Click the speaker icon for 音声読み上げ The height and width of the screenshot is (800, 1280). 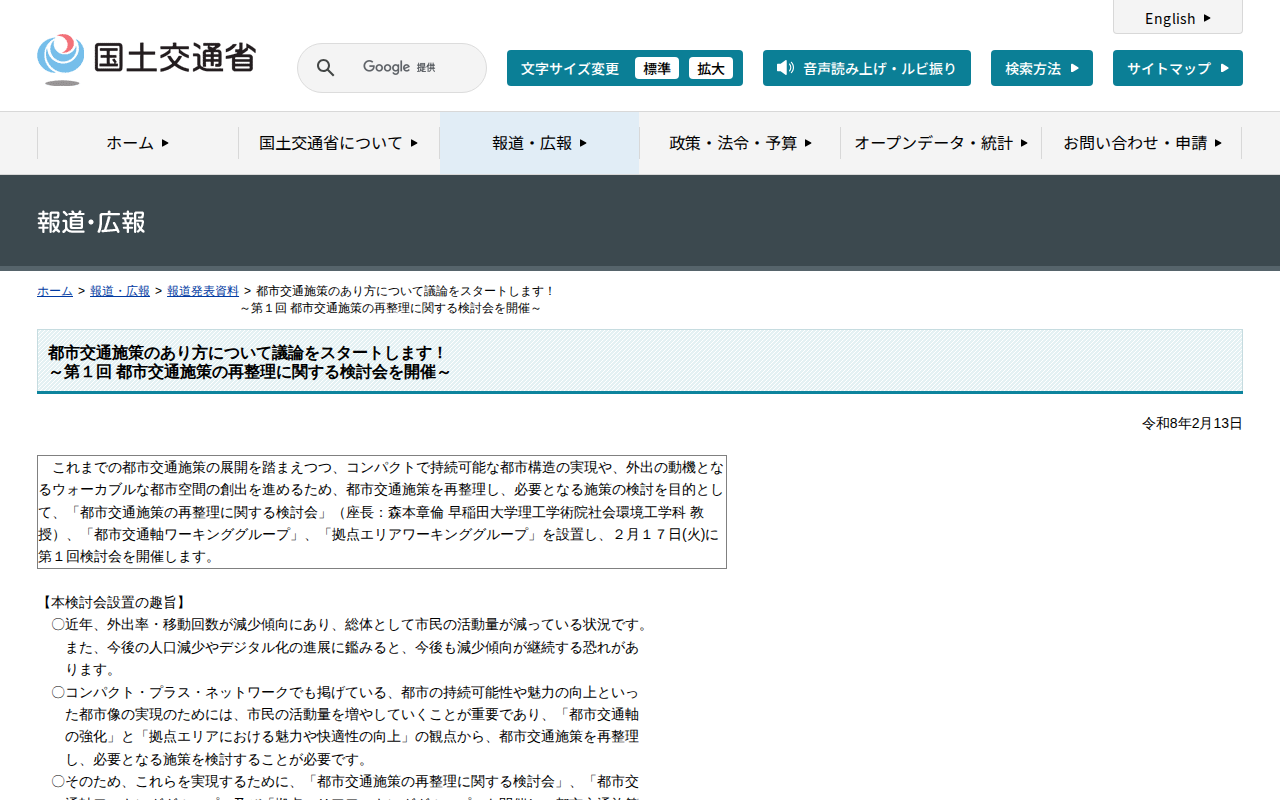785,68
